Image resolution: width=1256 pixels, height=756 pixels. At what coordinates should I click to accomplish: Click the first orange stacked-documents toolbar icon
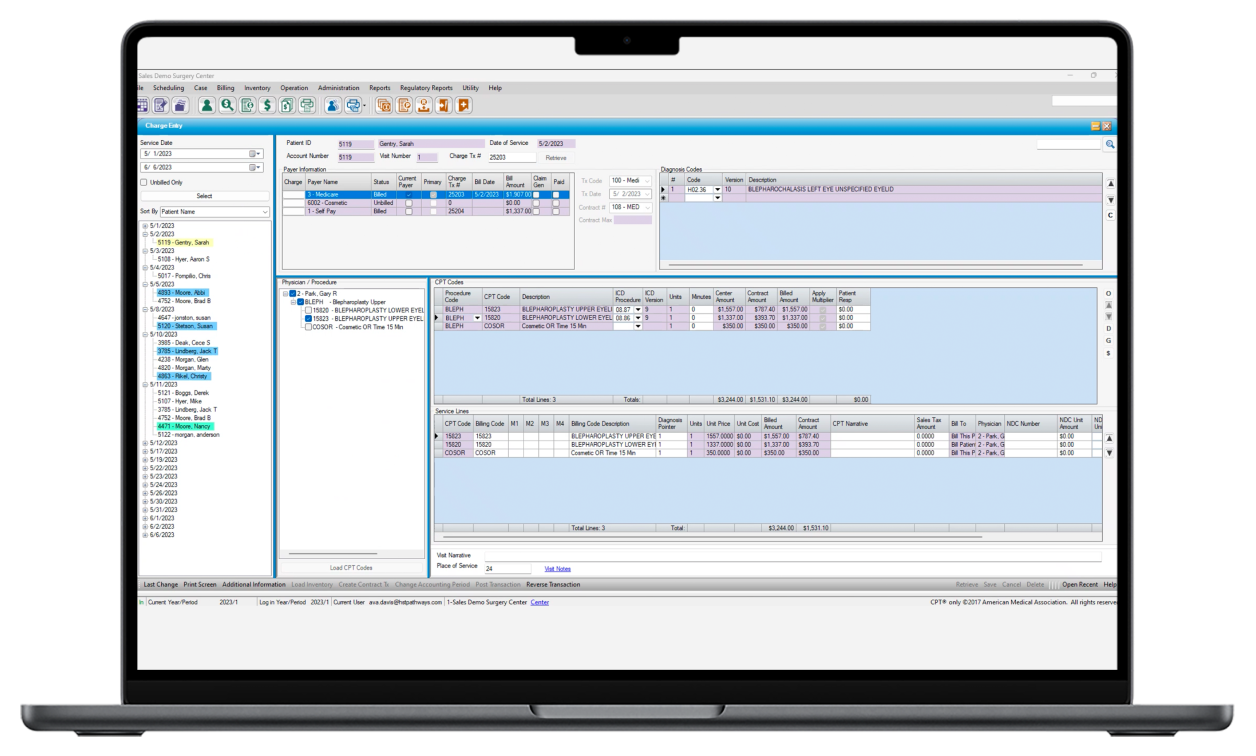click(384, 105)
